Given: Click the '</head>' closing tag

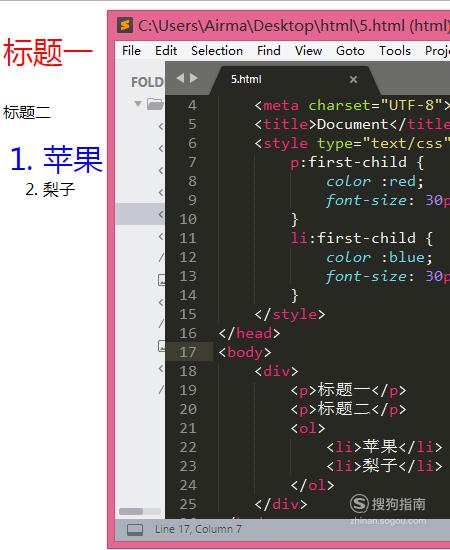Looking at the screenshot, I should pyautogui.click(x=249, y=333).
